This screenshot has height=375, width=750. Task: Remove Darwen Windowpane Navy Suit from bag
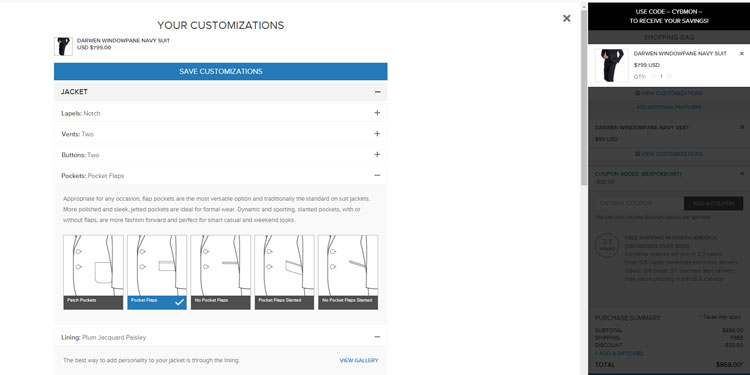tap(742, 54)
